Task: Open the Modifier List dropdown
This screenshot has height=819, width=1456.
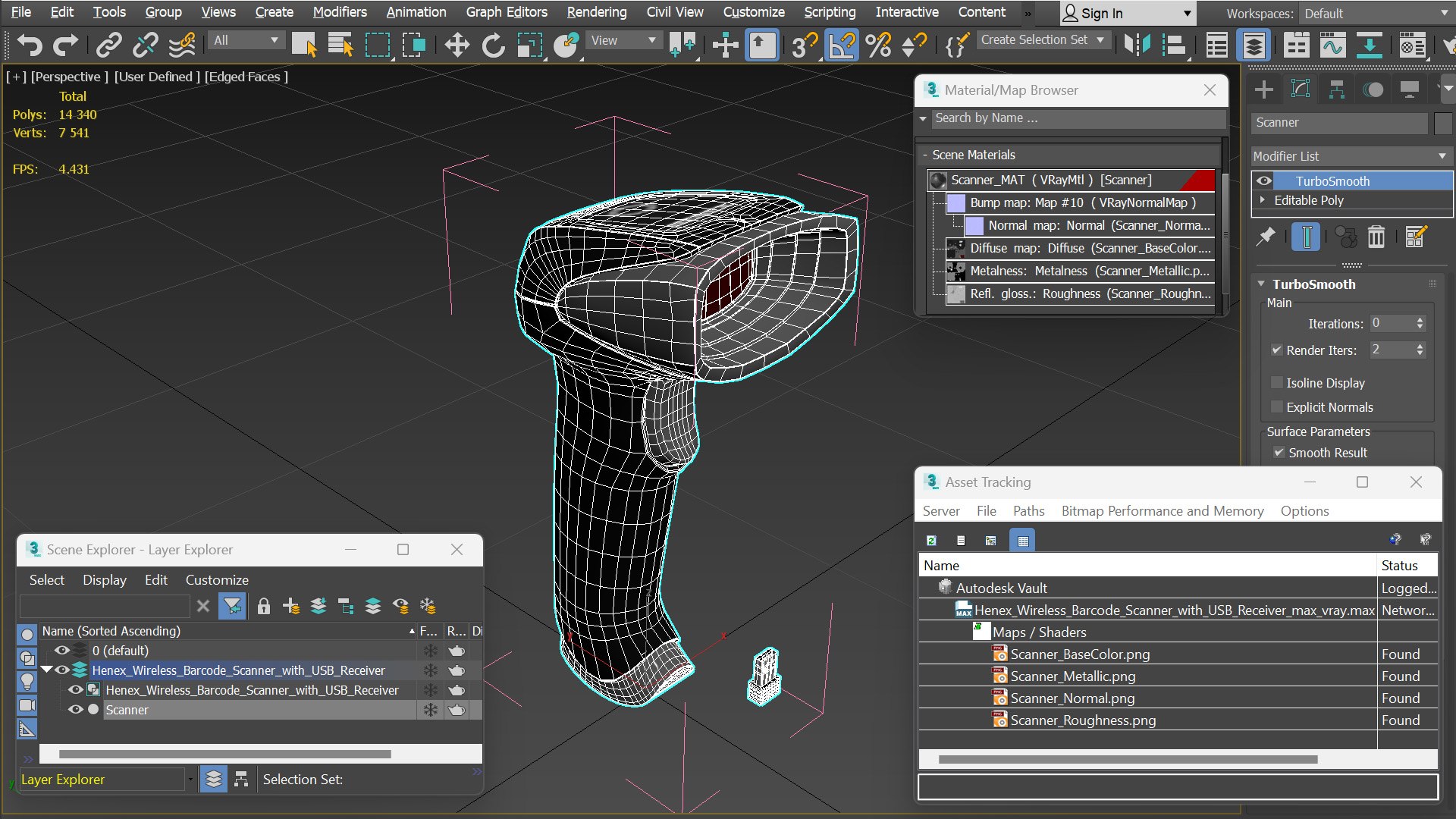Action: [x=1351, y=156]
